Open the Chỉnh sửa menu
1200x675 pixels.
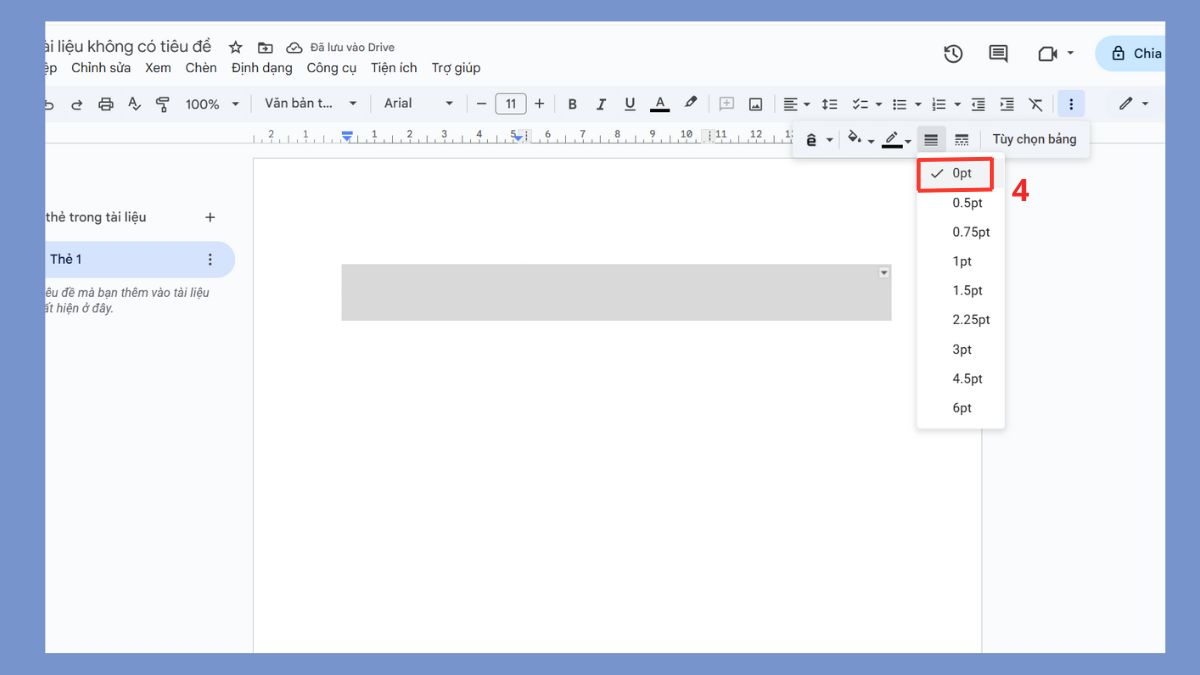pyautogui.click(x=101, y=68)
